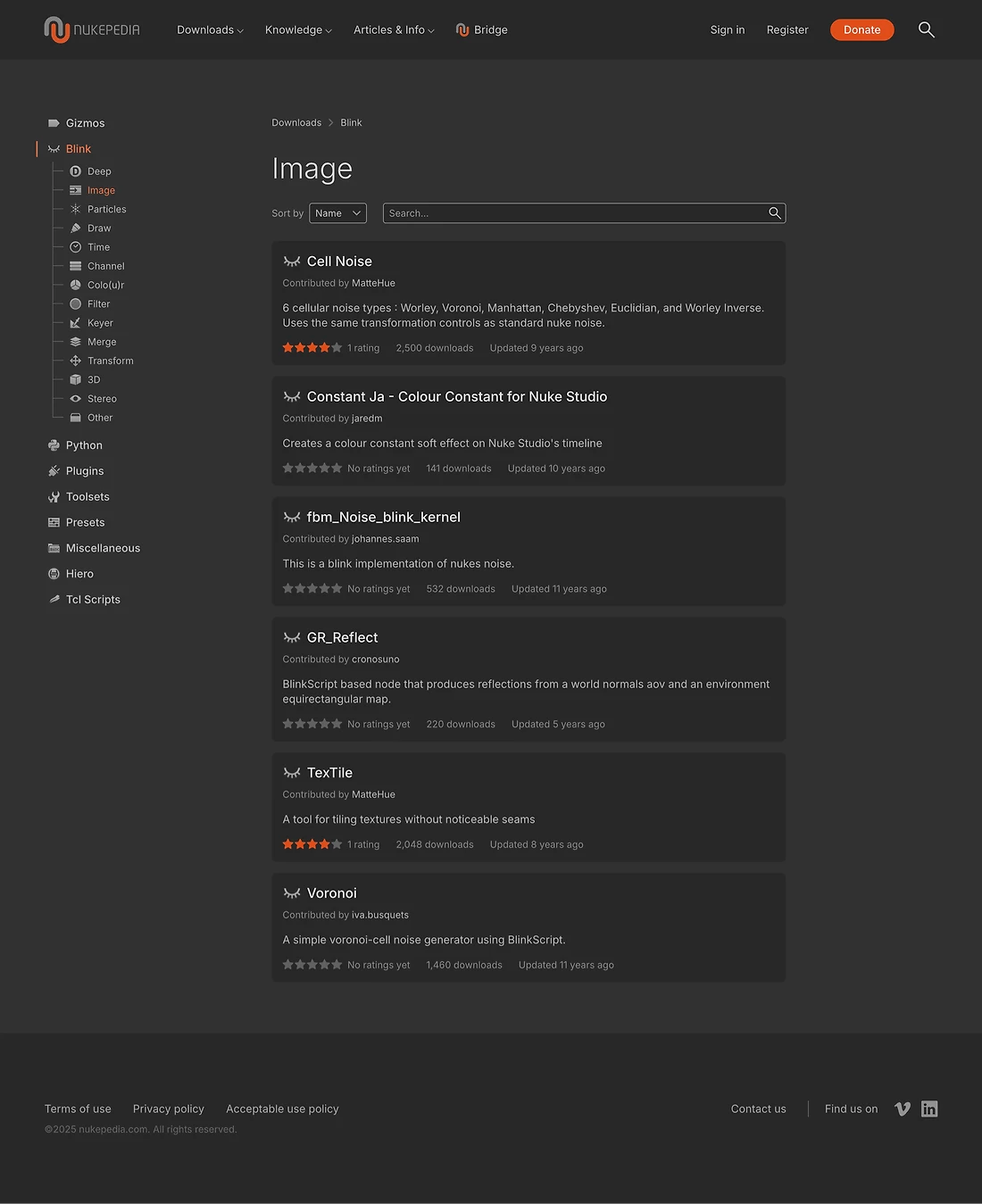Click the 3D category icon
982x1204 pixels.
click(x=76, y=379)
